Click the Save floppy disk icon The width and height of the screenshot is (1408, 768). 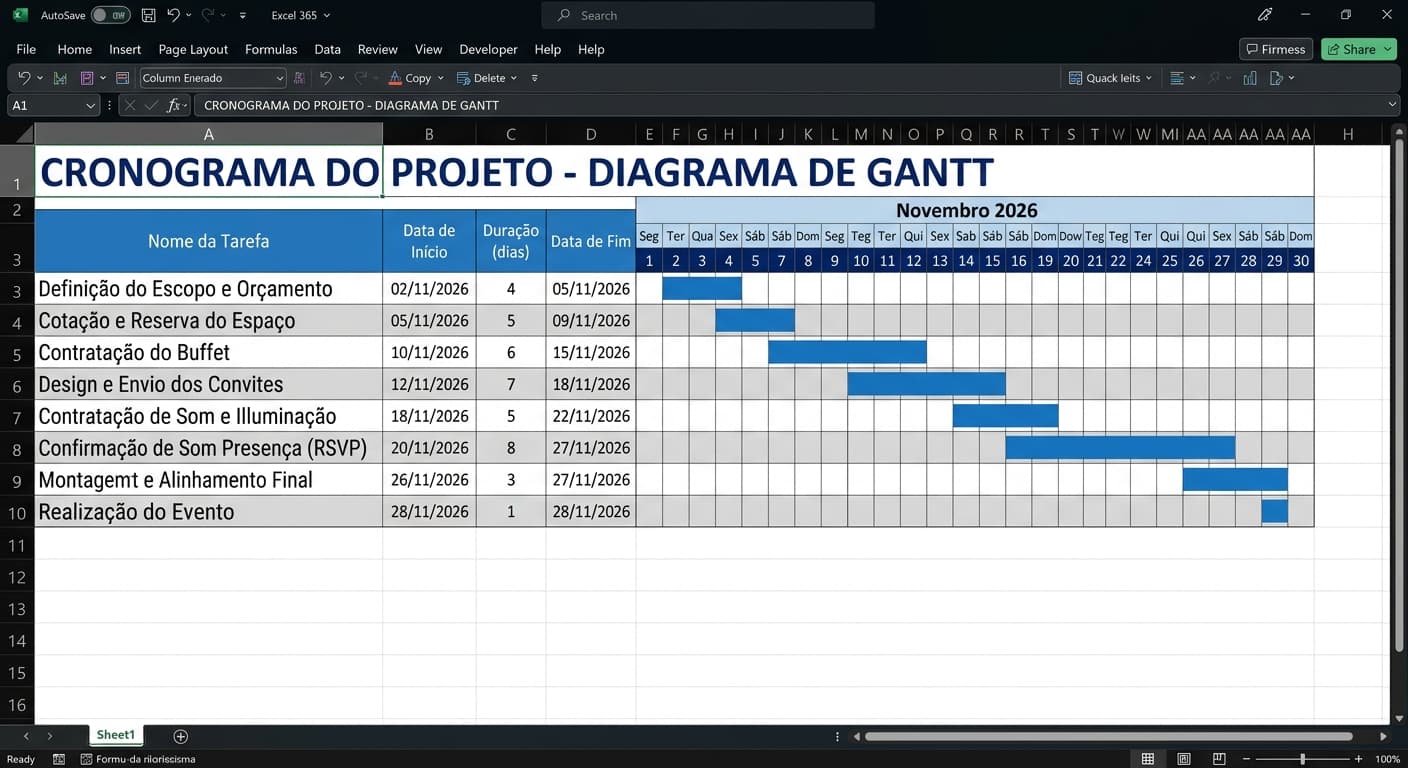(149, 15)
